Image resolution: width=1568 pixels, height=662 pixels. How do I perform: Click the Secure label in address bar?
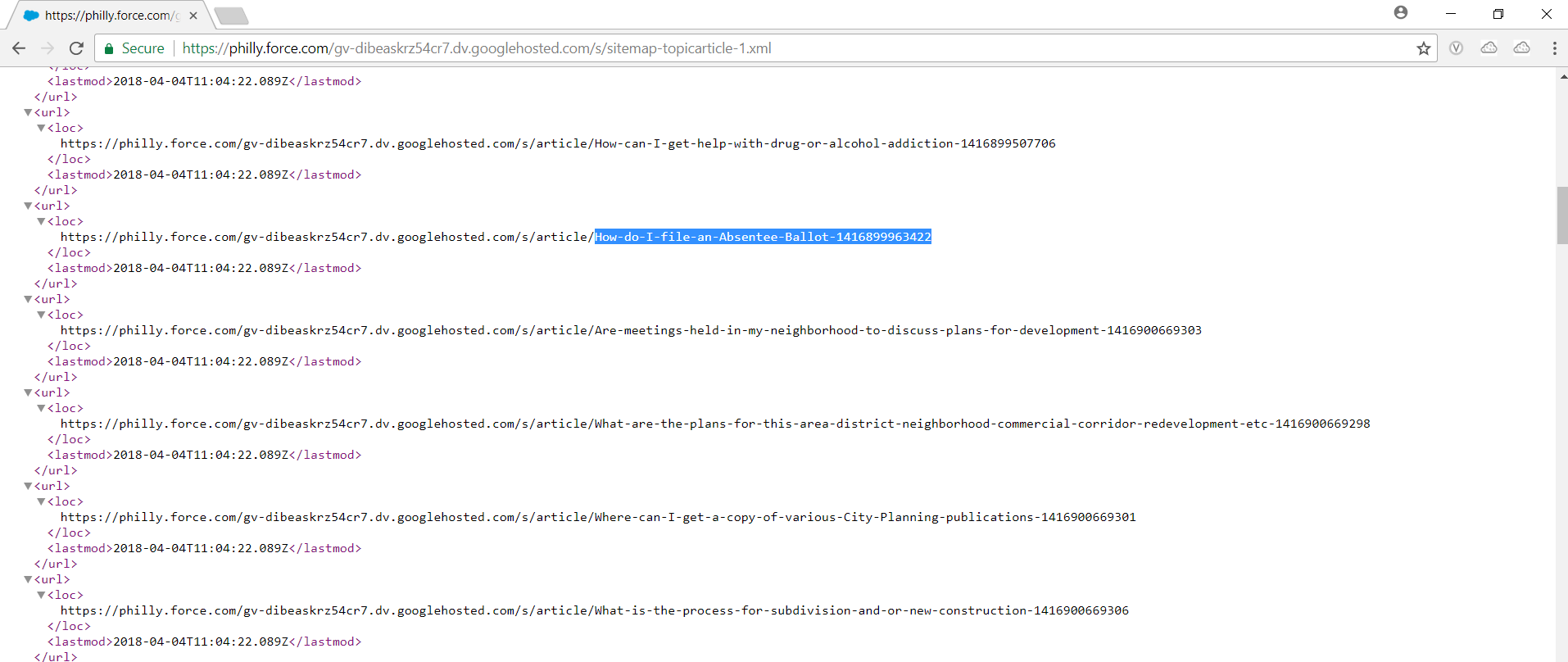point(143,48)
